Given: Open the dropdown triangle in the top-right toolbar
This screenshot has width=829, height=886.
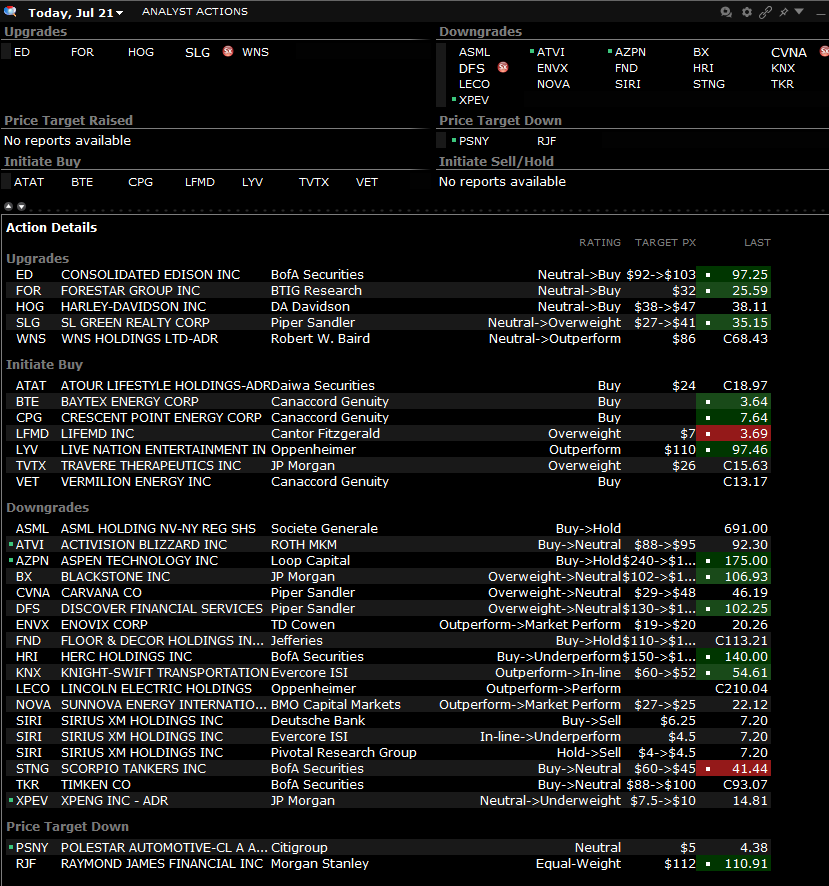Looking at the screenshot, I should [799, 11].
